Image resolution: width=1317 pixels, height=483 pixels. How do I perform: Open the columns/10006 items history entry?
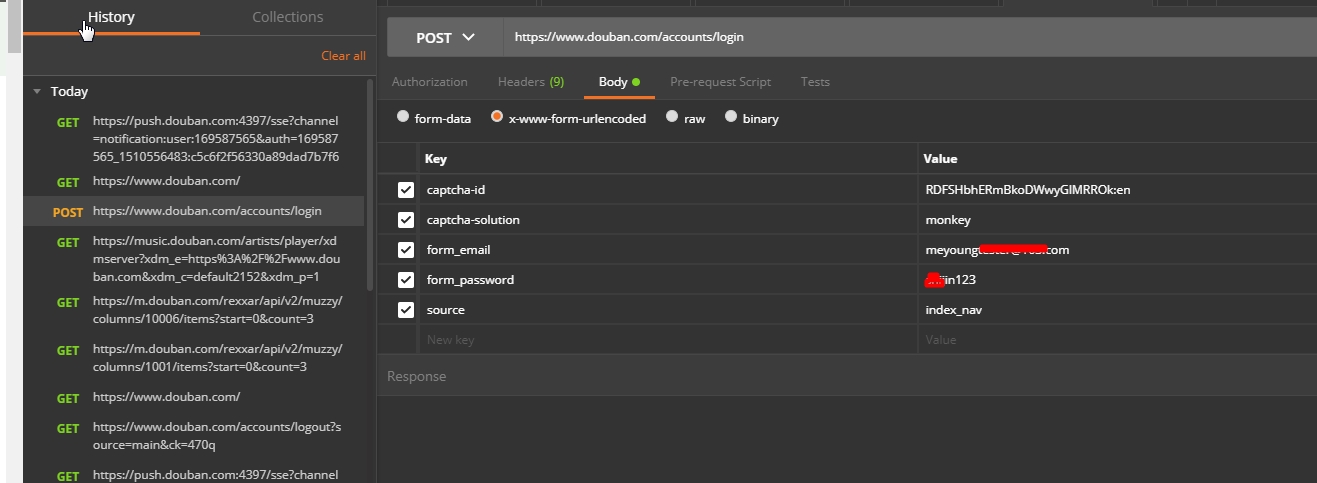(x=196, y=310)
